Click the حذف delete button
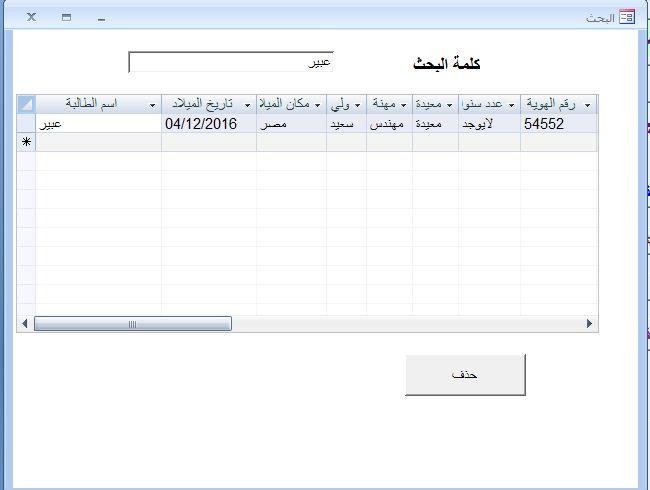Image resolution: width=650 pixels, height=490 pixels. 465,375
